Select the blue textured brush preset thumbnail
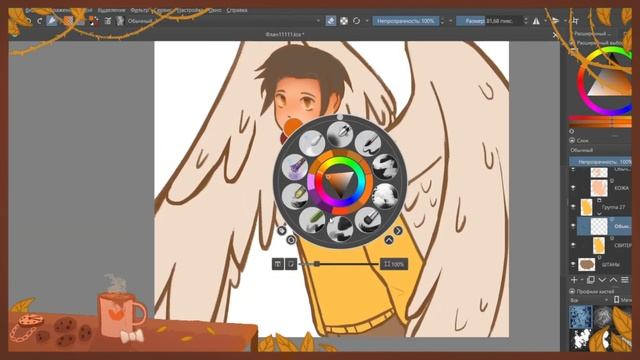This screenshot has width=640, height=360. (580, 316)
